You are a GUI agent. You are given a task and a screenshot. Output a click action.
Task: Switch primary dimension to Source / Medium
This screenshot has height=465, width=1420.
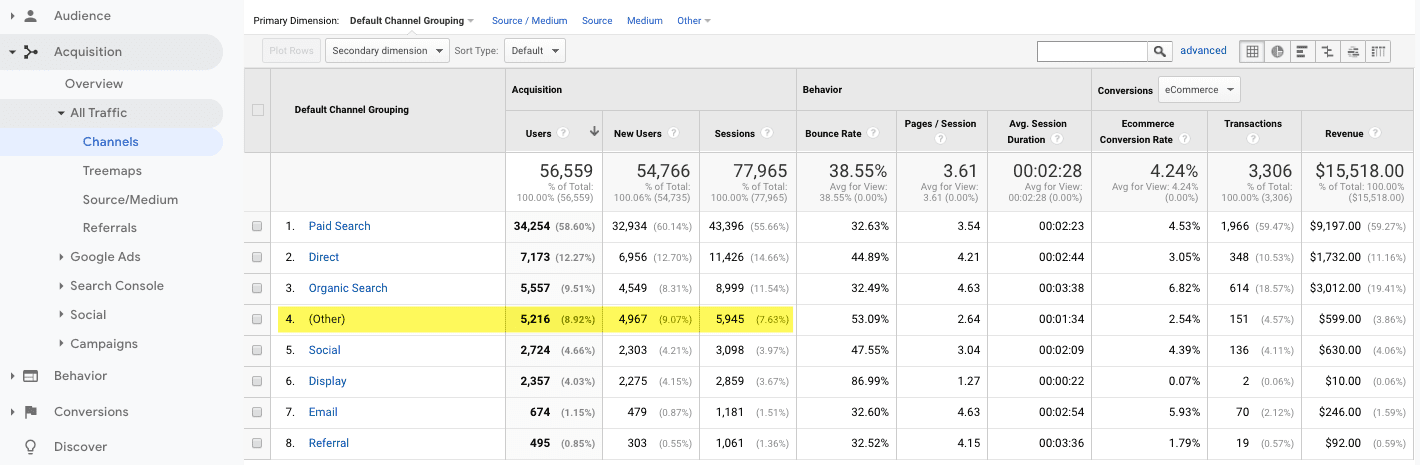coord(530,20)
